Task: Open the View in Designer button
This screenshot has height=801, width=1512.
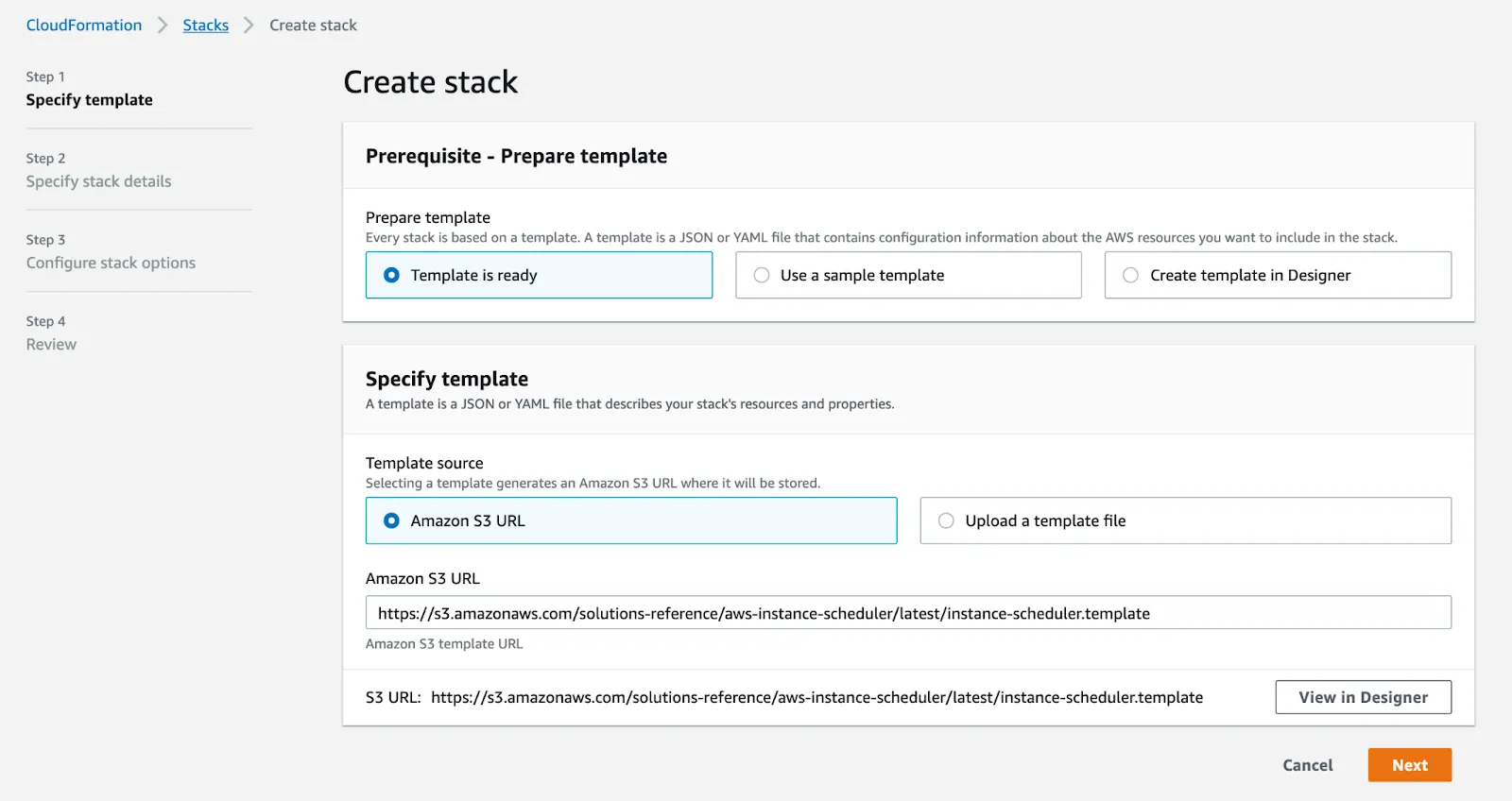Action: (1363, 697)
